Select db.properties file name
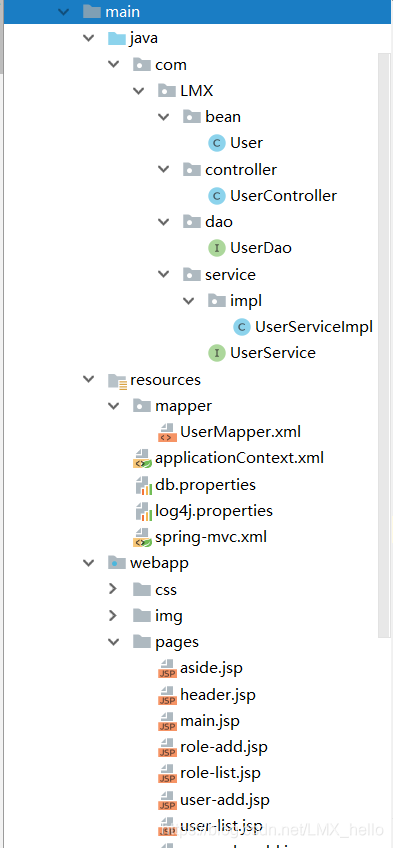Viewport: 393px width, 848px height. click(205, 485)
